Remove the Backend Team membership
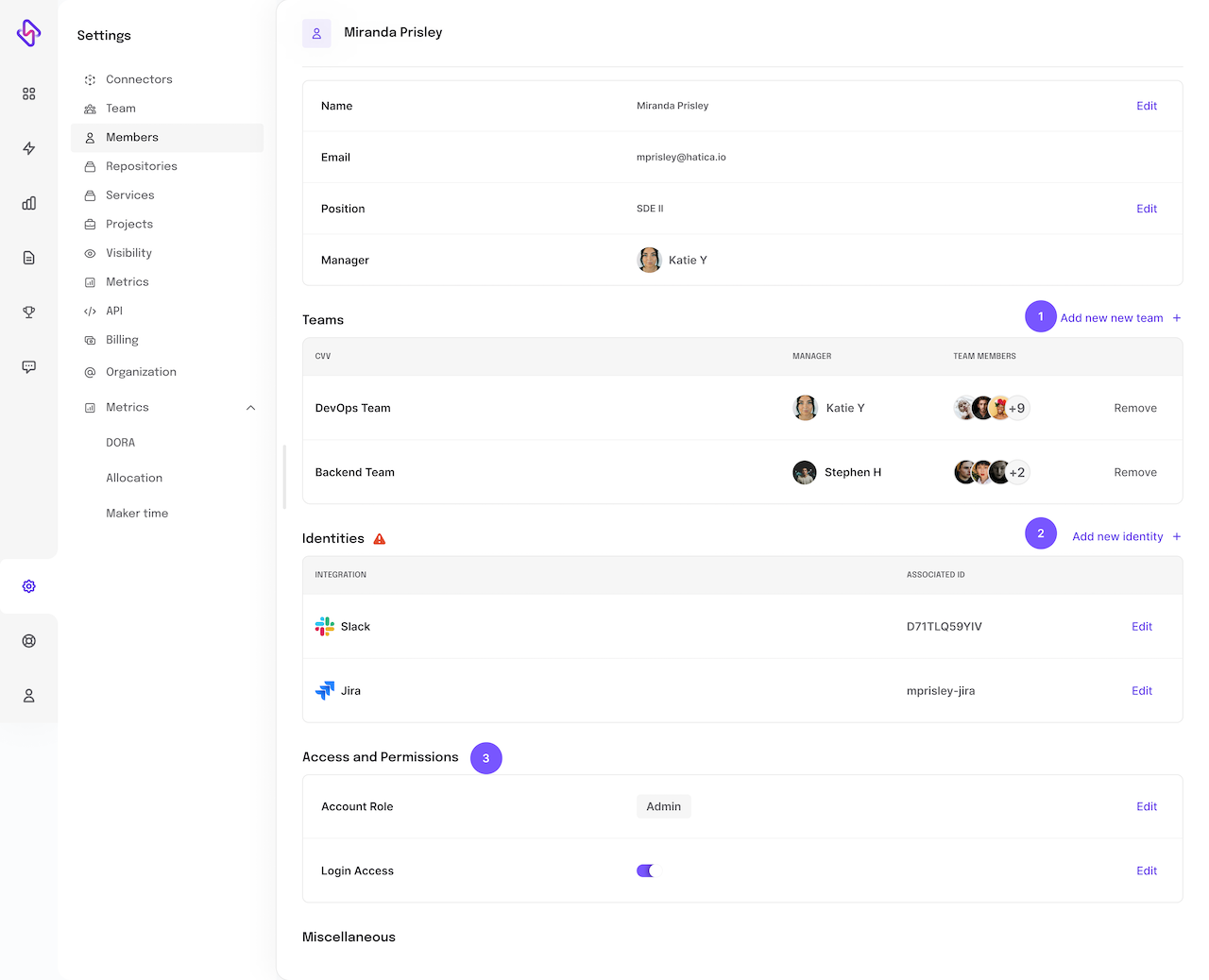Image resolution: width=1209 pixels, height=980 pixels. (1134, 472)
